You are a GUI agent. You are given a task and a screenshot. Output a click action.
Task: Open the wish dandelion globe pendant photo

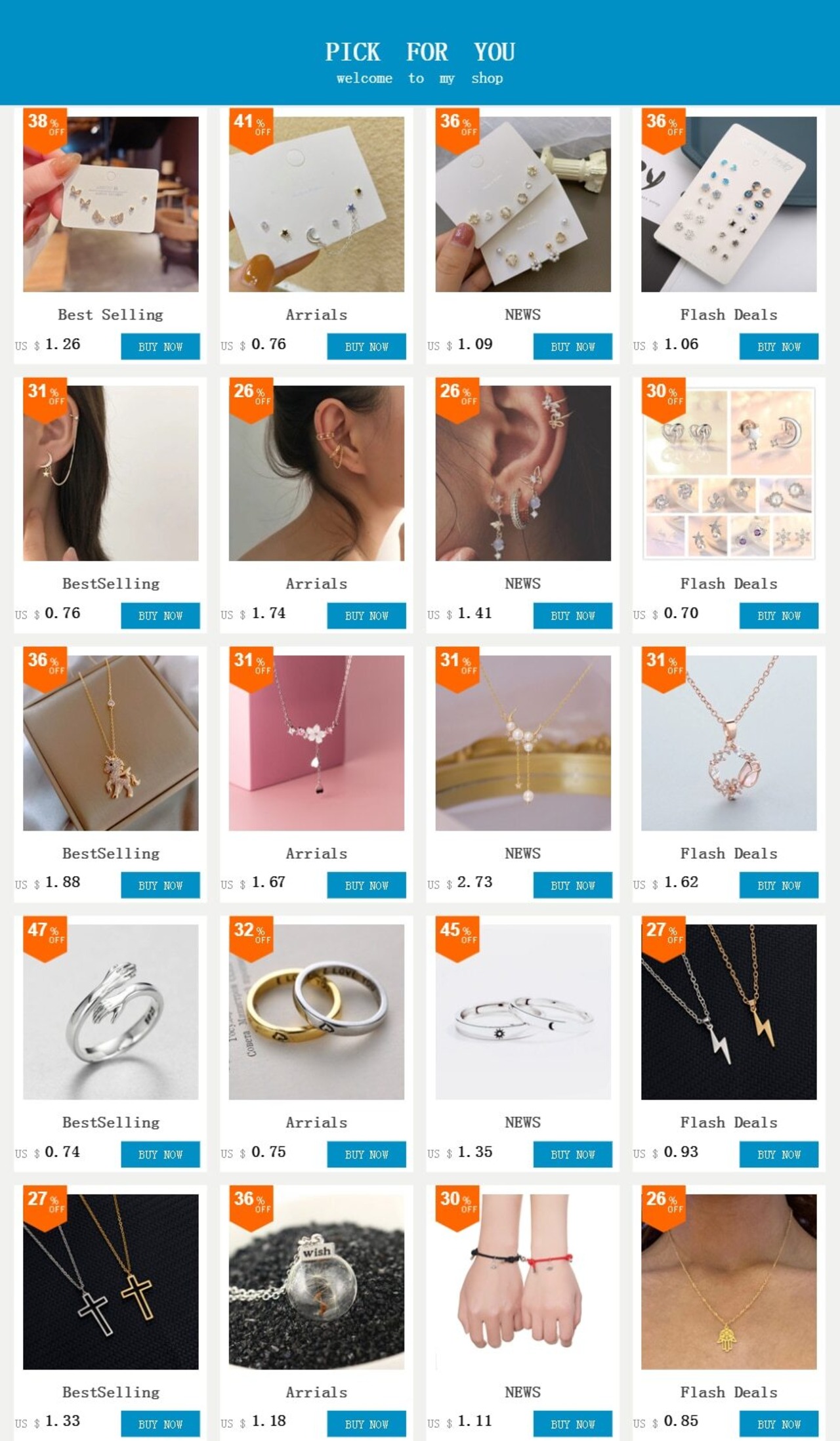tap(316, 1282)
